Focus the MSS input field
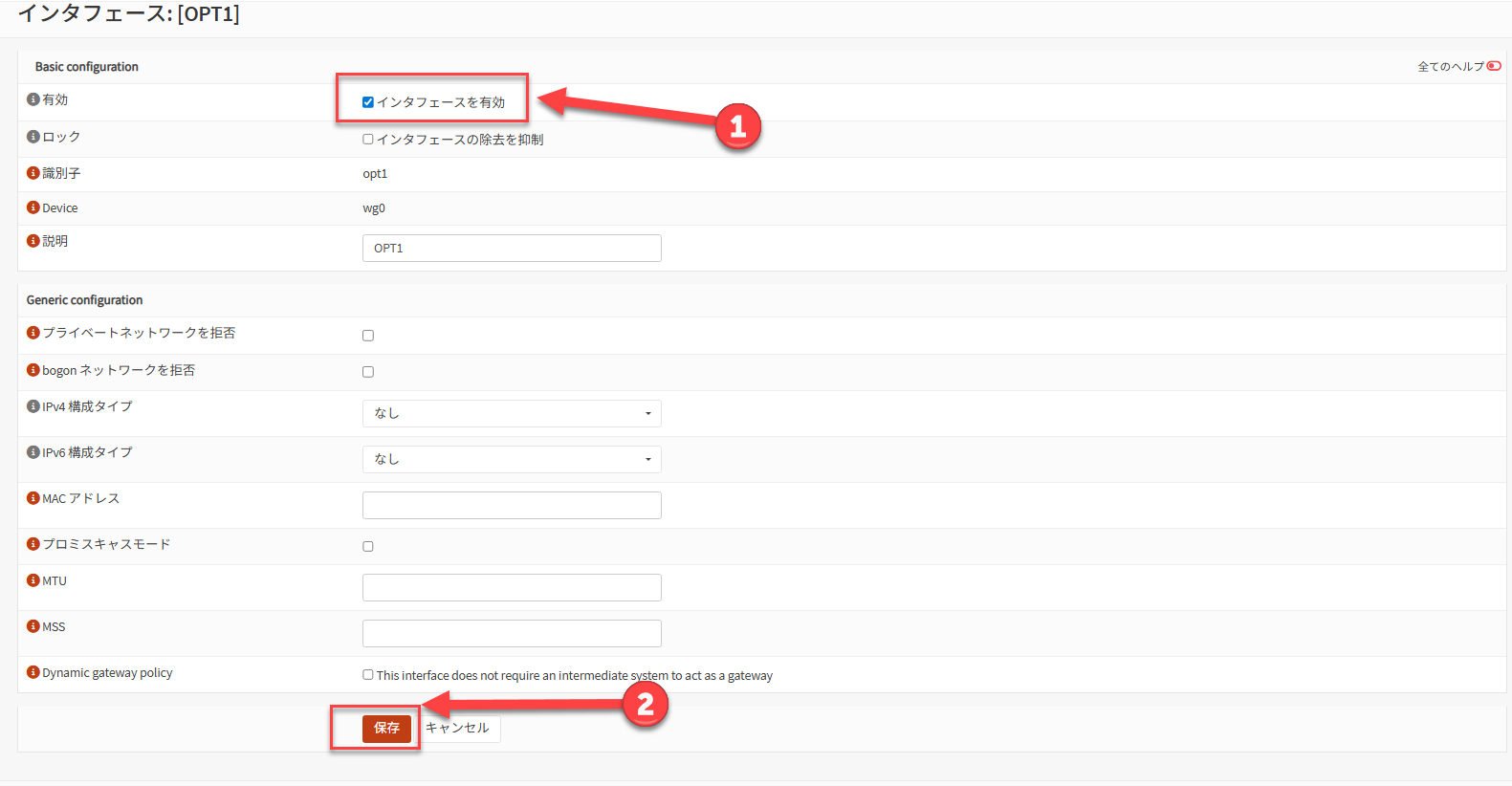Image resolution: width=1512 pixels, height=786 pixels. click(512, 633)
